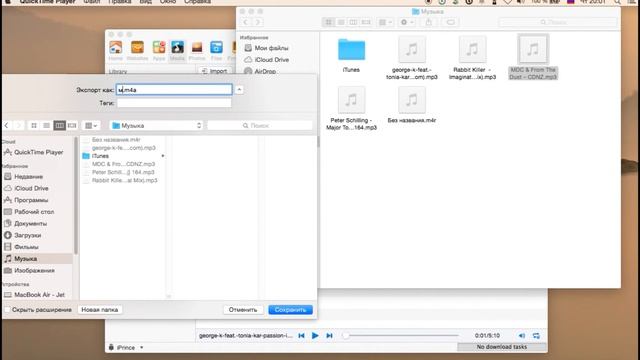The width and height of the screenshot is (640, 360).
Task: Switch save dialog to icon view
Action: (34, 125)
